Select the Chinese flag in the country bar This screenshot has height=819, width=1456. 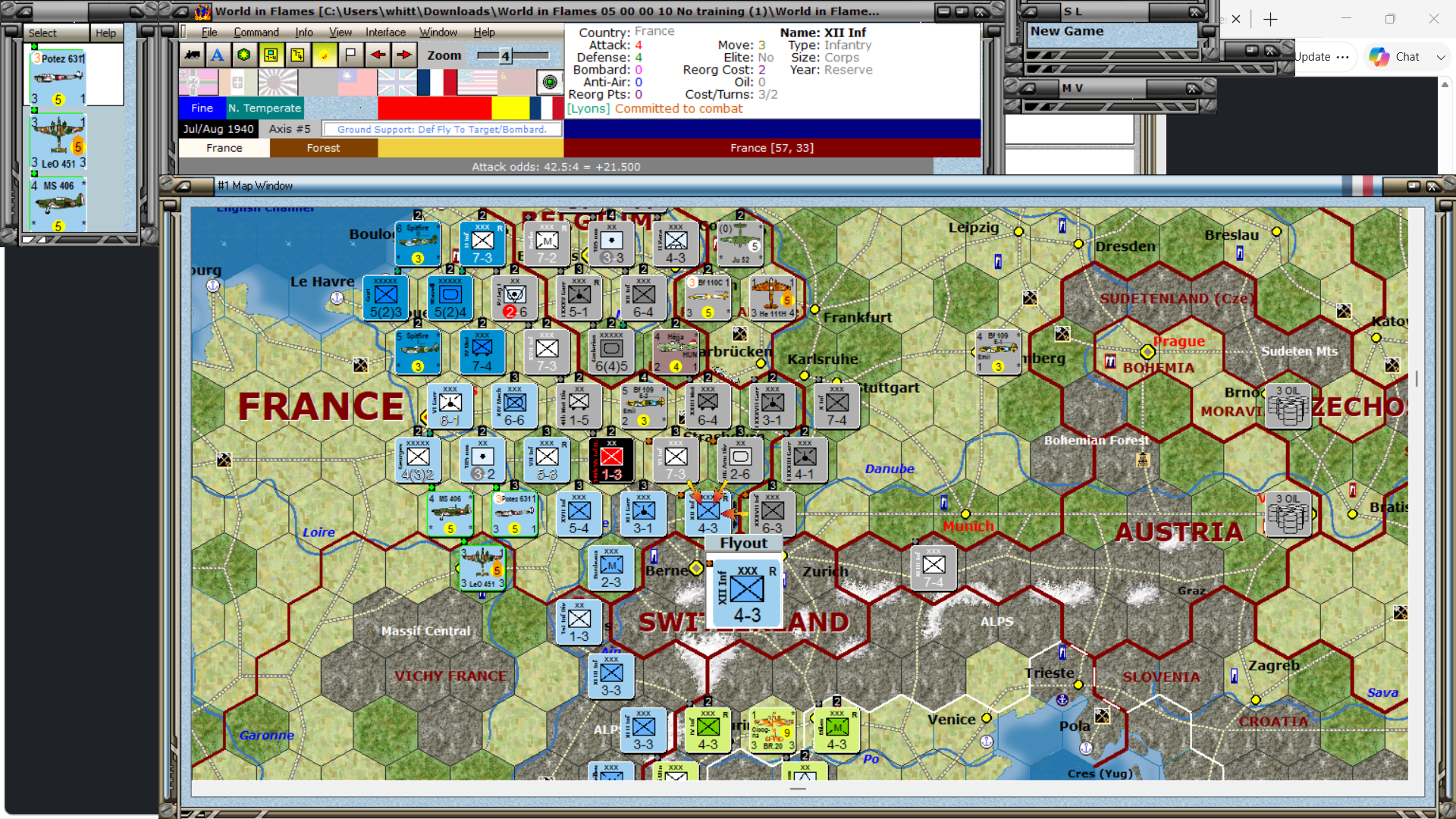[x=356, y=82]
